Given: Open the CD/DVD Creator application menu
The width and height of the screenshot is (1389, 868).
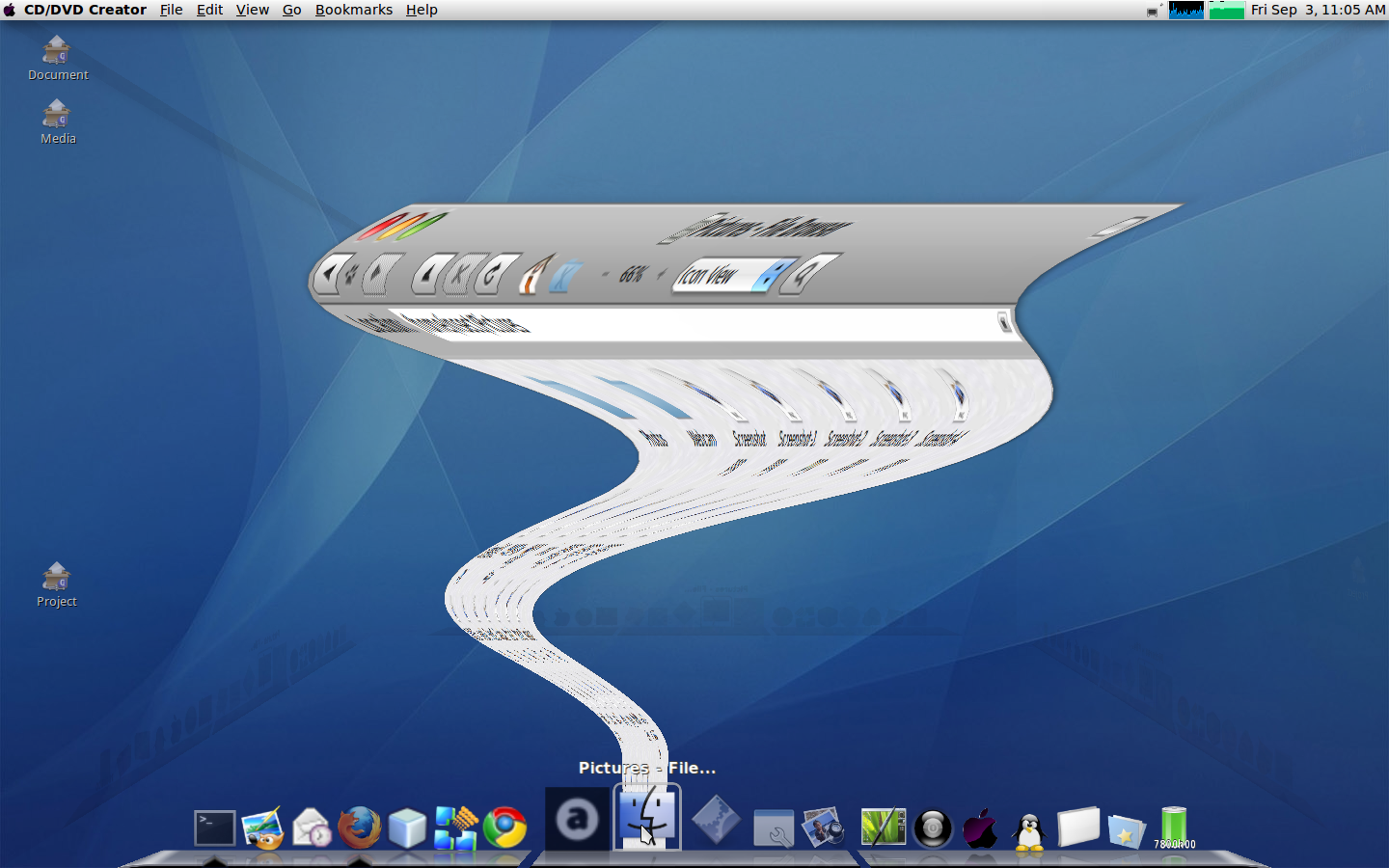Looking at the screenshot, I should 85,10.
